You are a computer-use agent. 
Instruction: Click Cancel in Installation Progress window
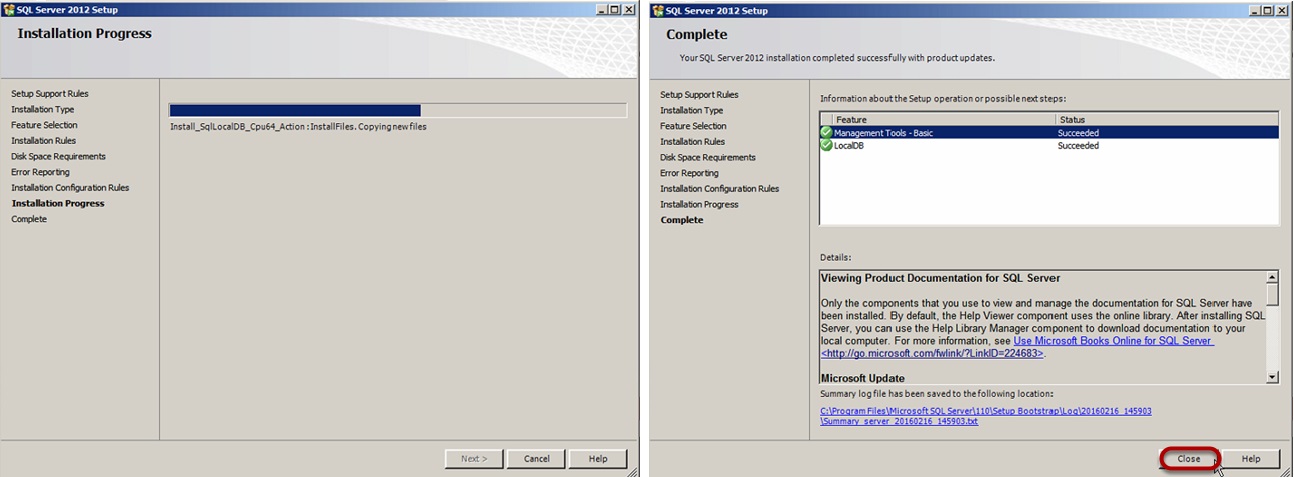(536, 458)
